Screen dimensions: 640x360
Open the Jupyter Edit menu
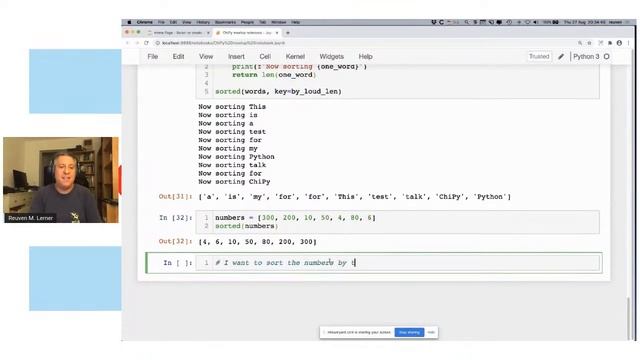[178, 56]
